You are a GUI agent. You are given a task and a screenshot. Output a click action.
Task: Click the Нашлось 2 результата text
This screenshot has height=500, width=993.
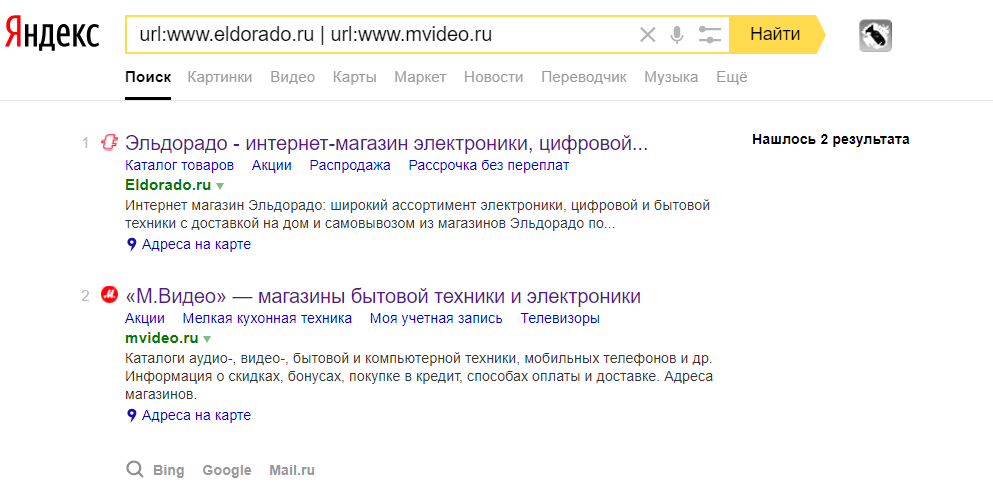point(831,139)
